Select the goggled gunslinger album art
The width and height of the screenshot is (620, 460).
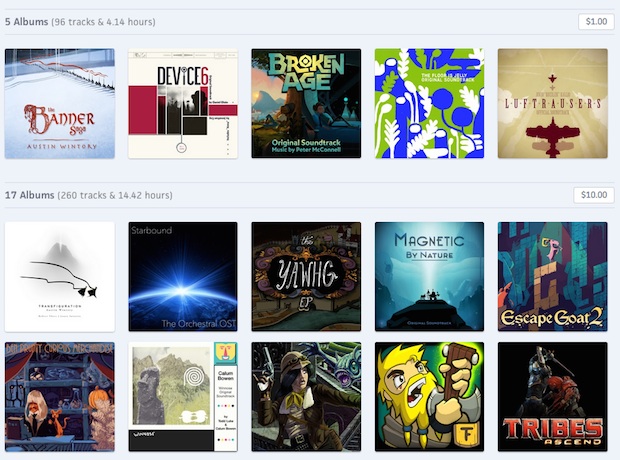306,397
